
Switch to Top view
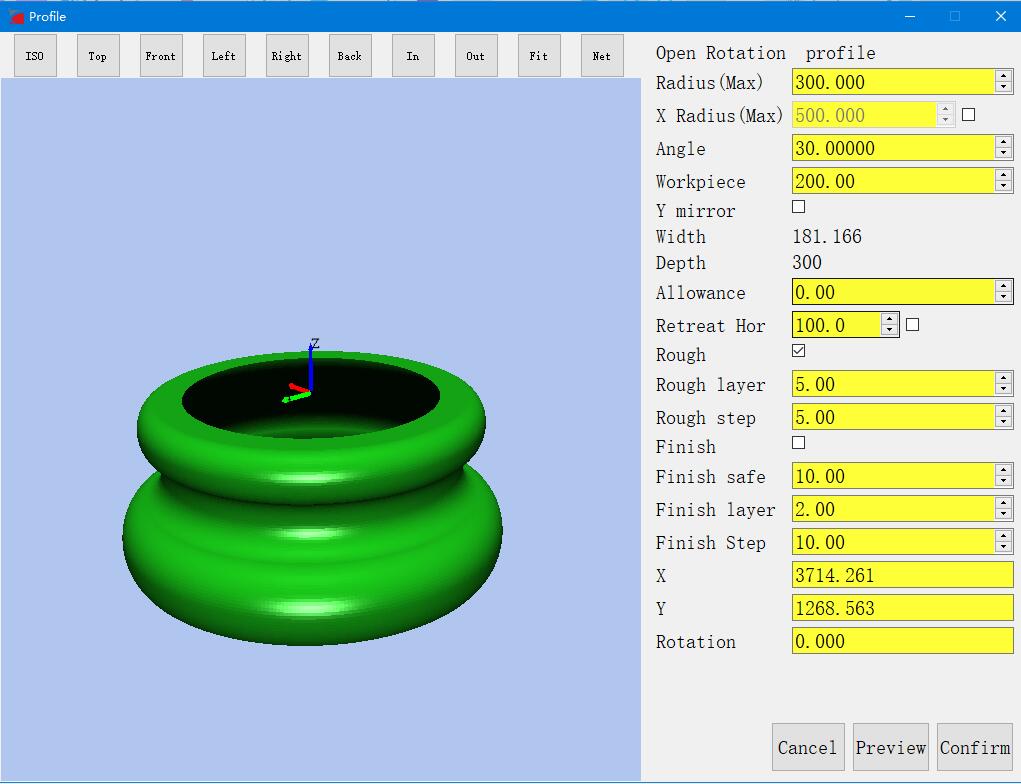pos(98,56)
